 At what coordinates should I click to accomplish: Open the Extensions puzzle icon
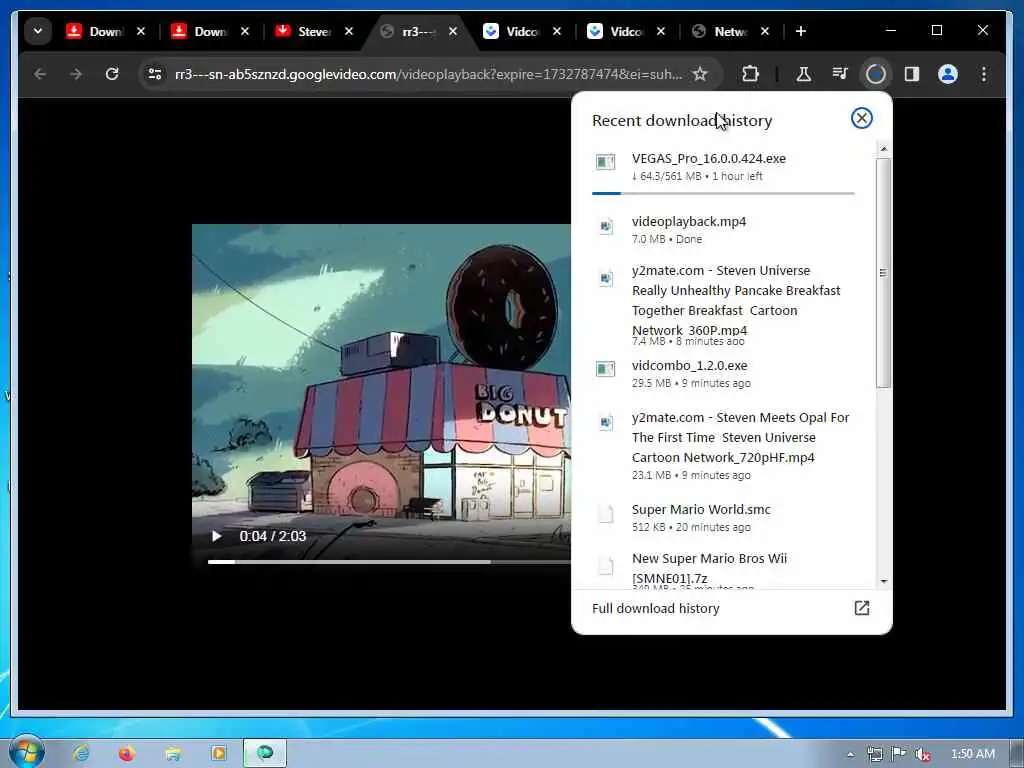point(750,74)
